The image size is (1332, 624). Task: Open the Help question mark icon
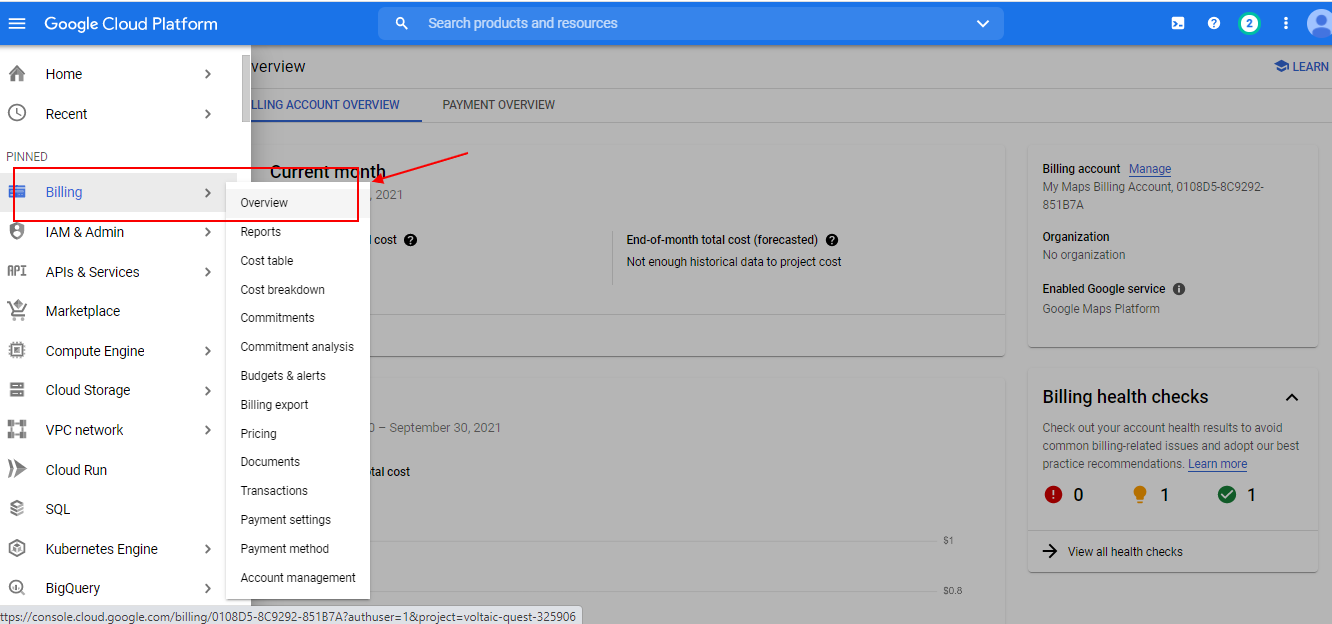click(1214, 23)
